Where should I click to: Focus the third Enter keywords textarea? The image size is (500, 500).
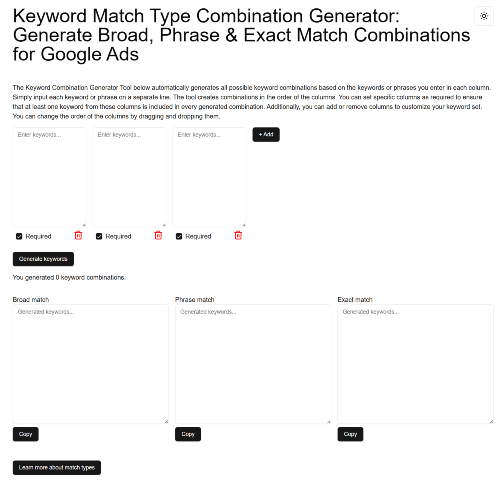209,177
